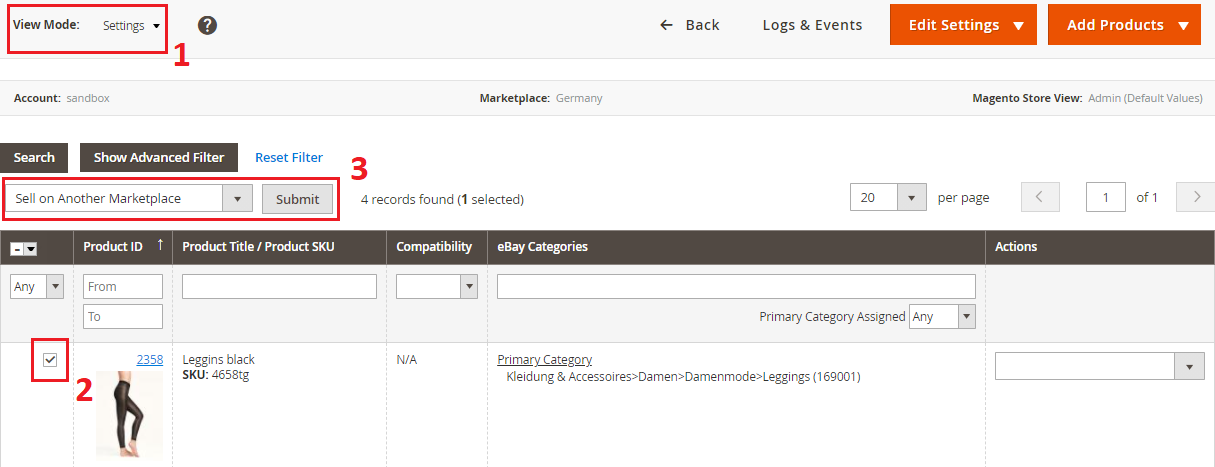This screenshot has height=467, width=1215.
Task: Uncheck the Leggins black product checkbox
Action: (x=50, y=360)
